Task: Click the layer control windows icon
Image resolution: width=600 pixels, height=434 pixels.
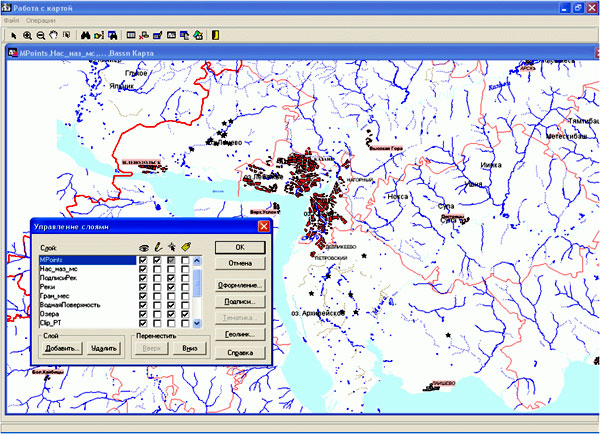Action: [x=184, y=36]
